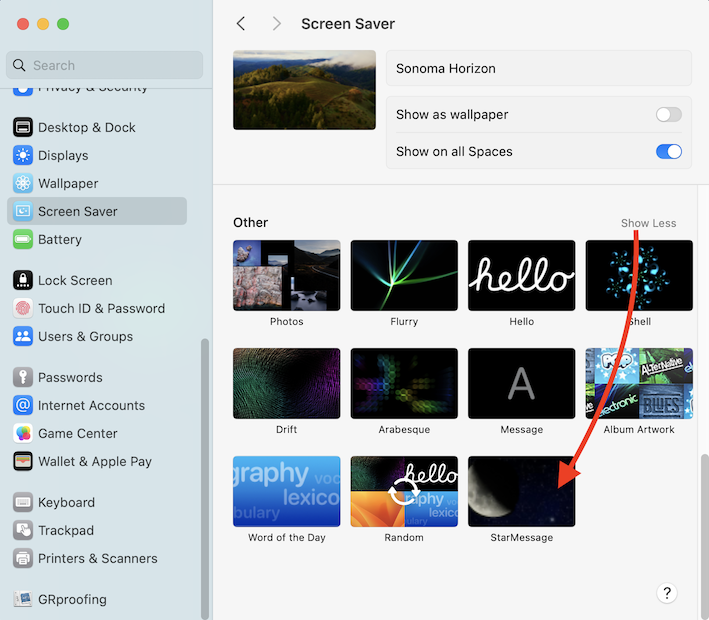Click the Internet Accounts label

tap(91, 405)
